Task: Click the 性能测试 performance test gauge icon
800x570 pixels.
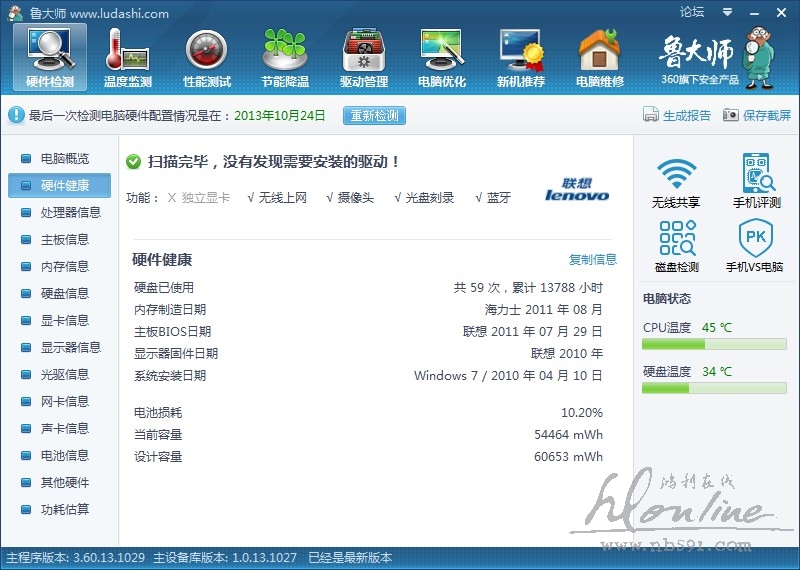Action: click(206, 56)
